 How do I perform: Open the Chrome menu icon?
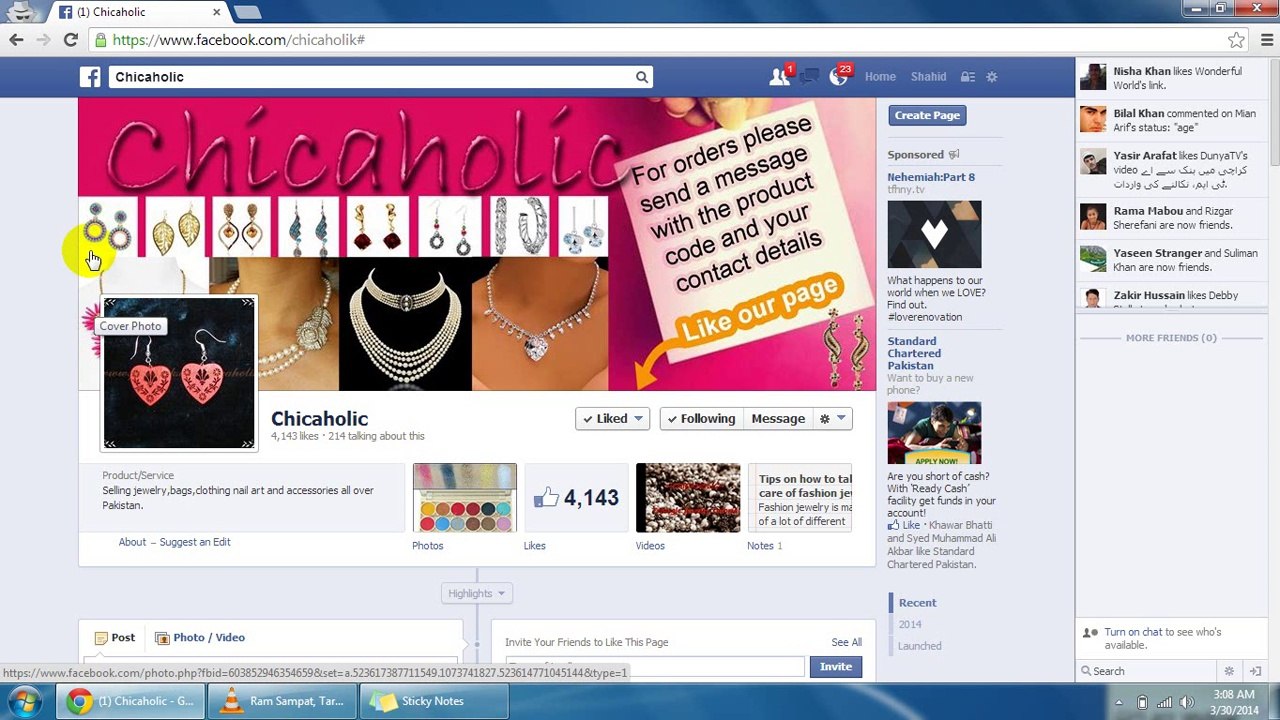click(x=1266, y=40)
